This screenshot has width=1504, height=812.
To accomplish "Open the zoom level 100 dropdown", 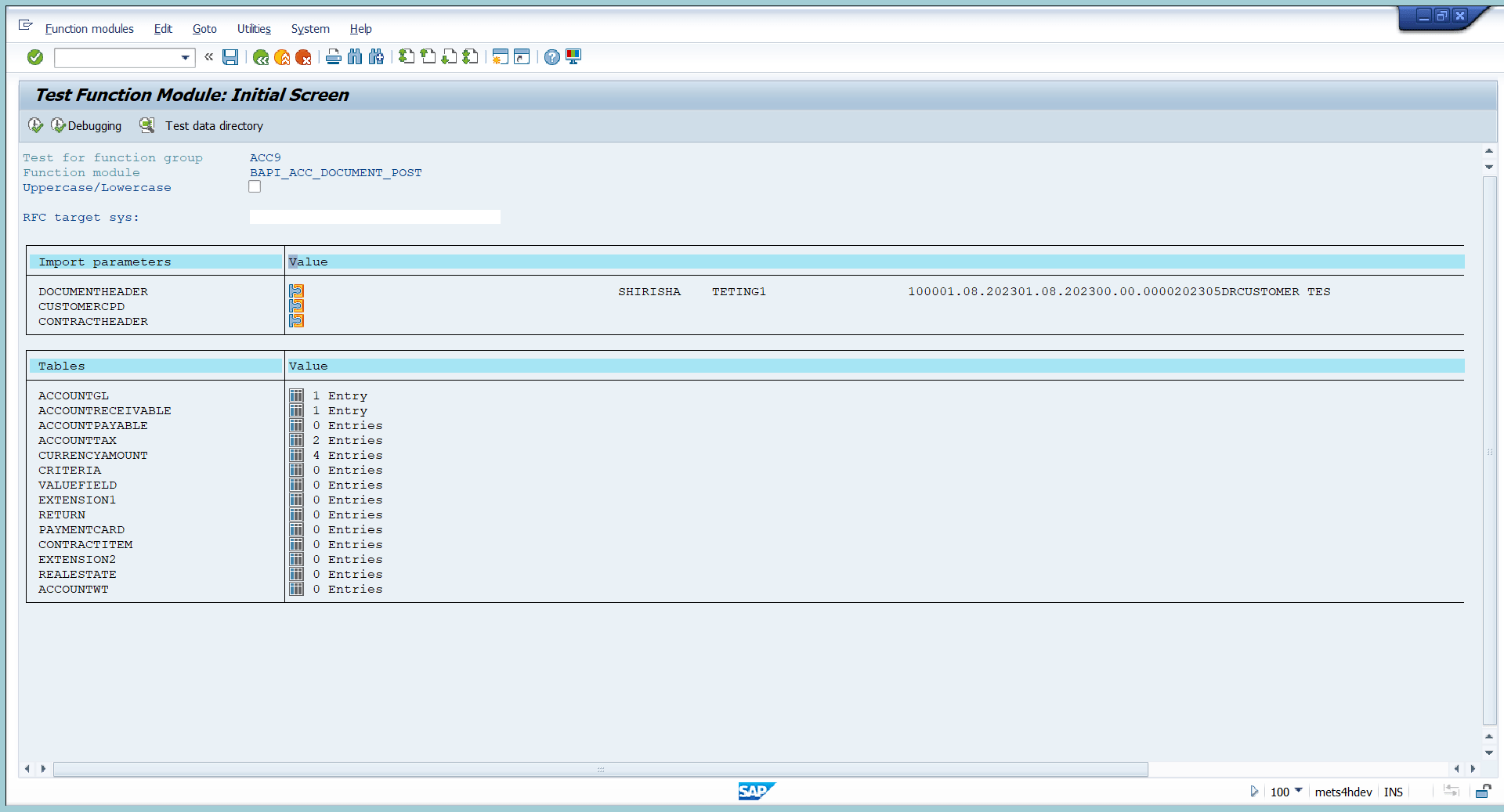I will pyautogui.click(x=1299, y=792).
